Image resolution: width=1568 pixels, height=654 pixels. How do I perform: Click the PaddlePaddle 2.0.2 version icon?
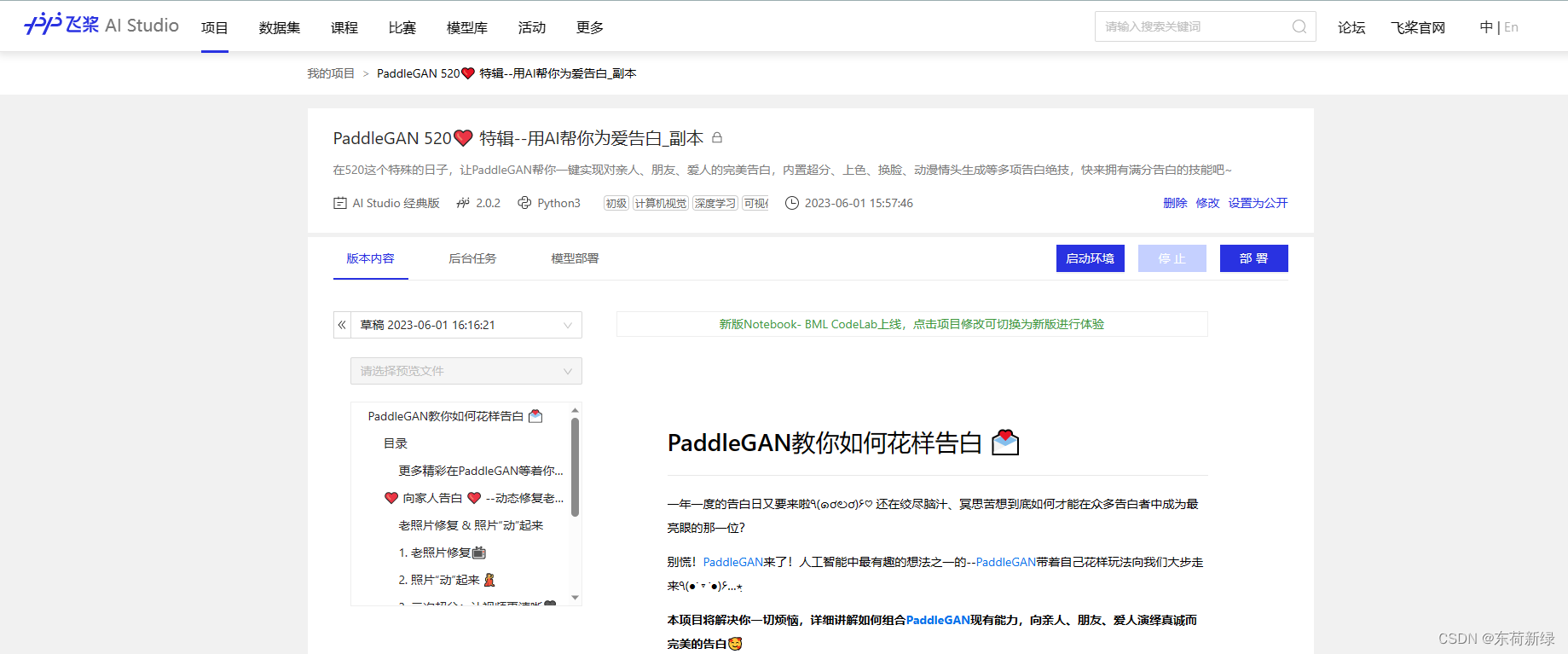coord(463,203)
